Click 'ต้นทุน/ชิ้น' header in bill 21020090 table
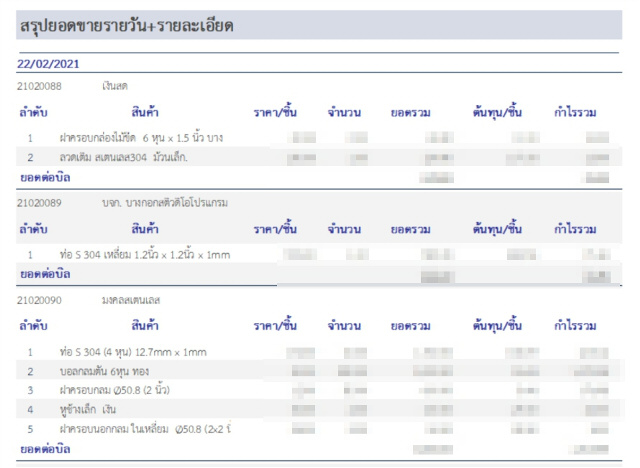The width and height of the screenshot is (640, 468). pyautogui.click(x=497, y=325)
